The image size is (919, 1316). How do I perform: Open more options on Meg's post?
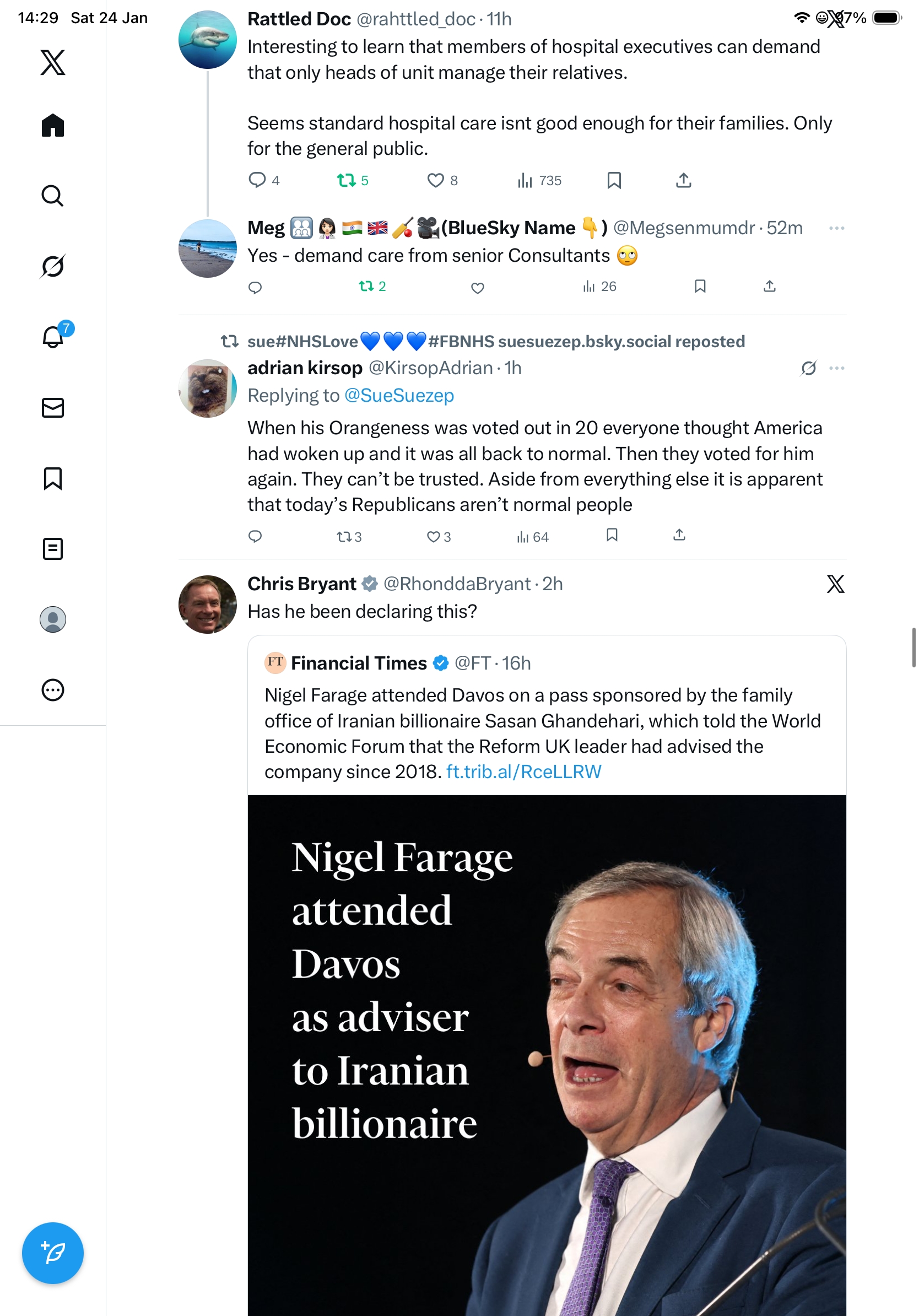(836, 228)
